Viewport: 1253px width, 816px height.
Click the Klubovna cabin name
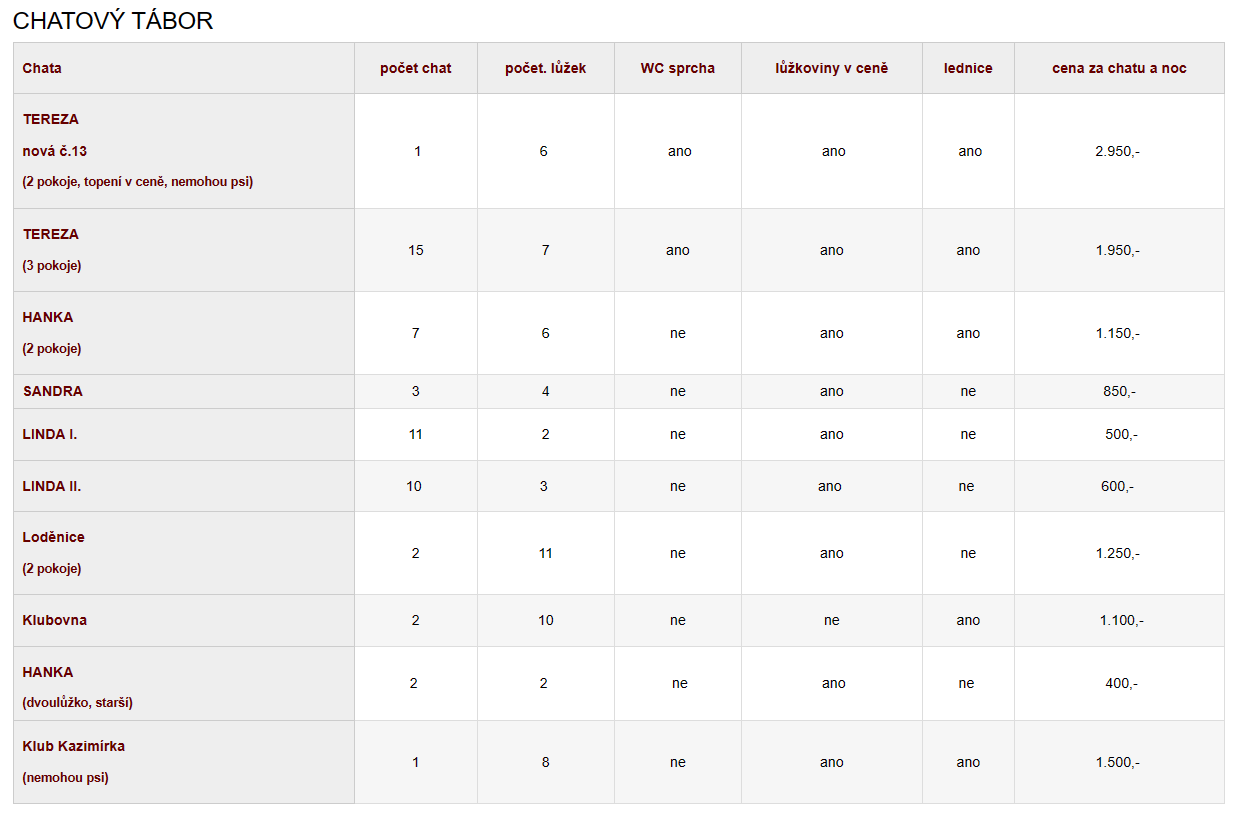click(55, 620)
